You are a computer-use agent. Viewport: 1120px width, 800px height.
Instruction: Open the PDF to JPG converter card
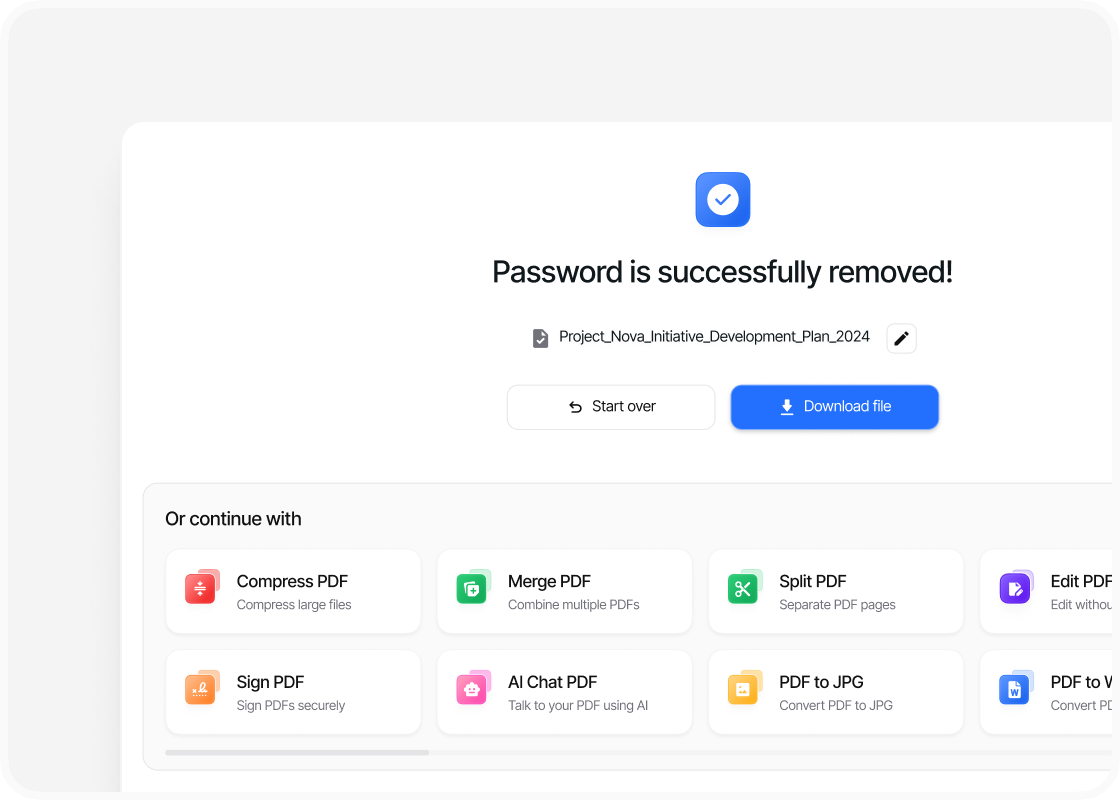click(836, 692)
